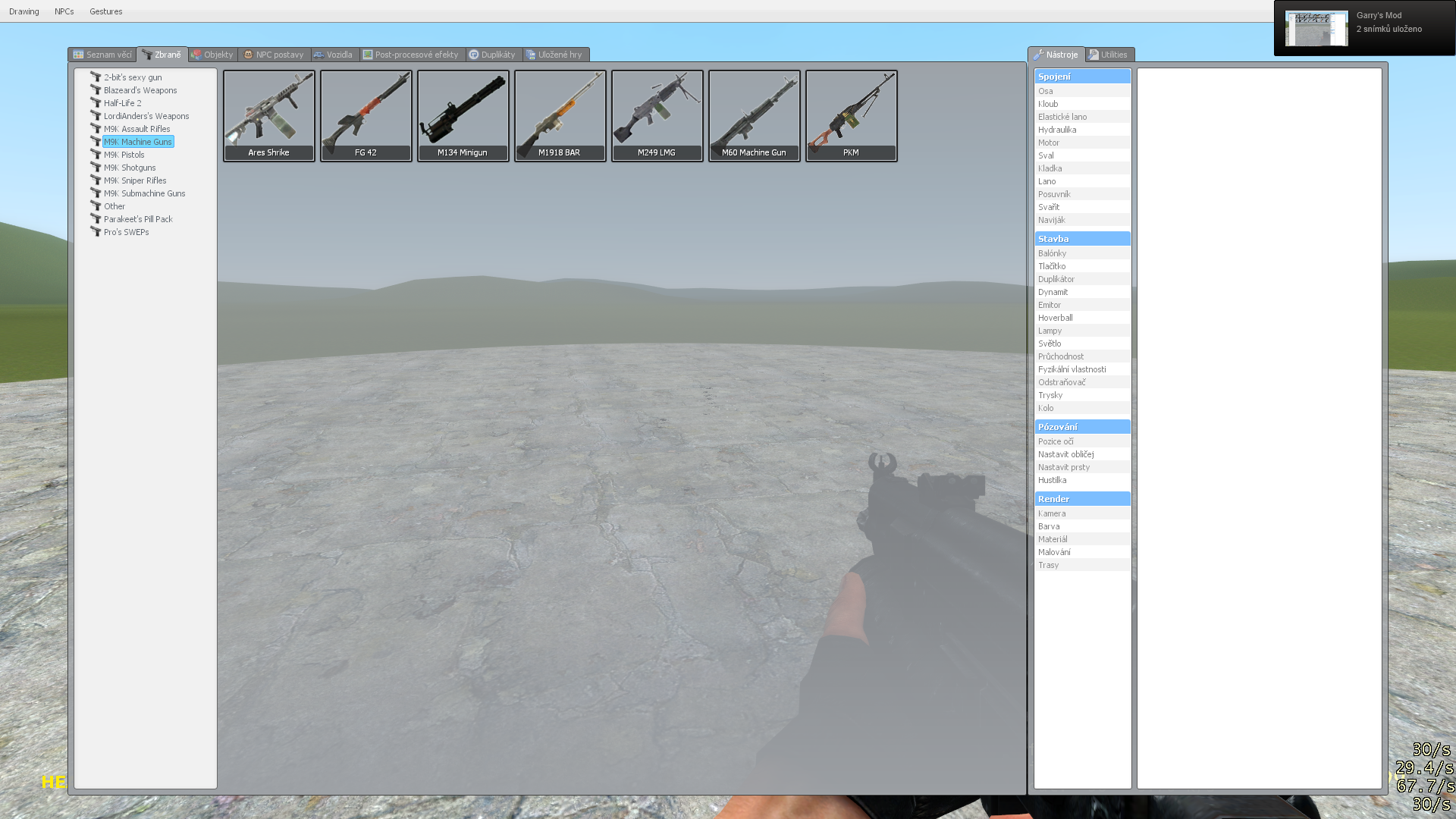The image size is (1456, 819).
Task: Click gun icon beside LordiAnders's Weapons
Action: 96,116
